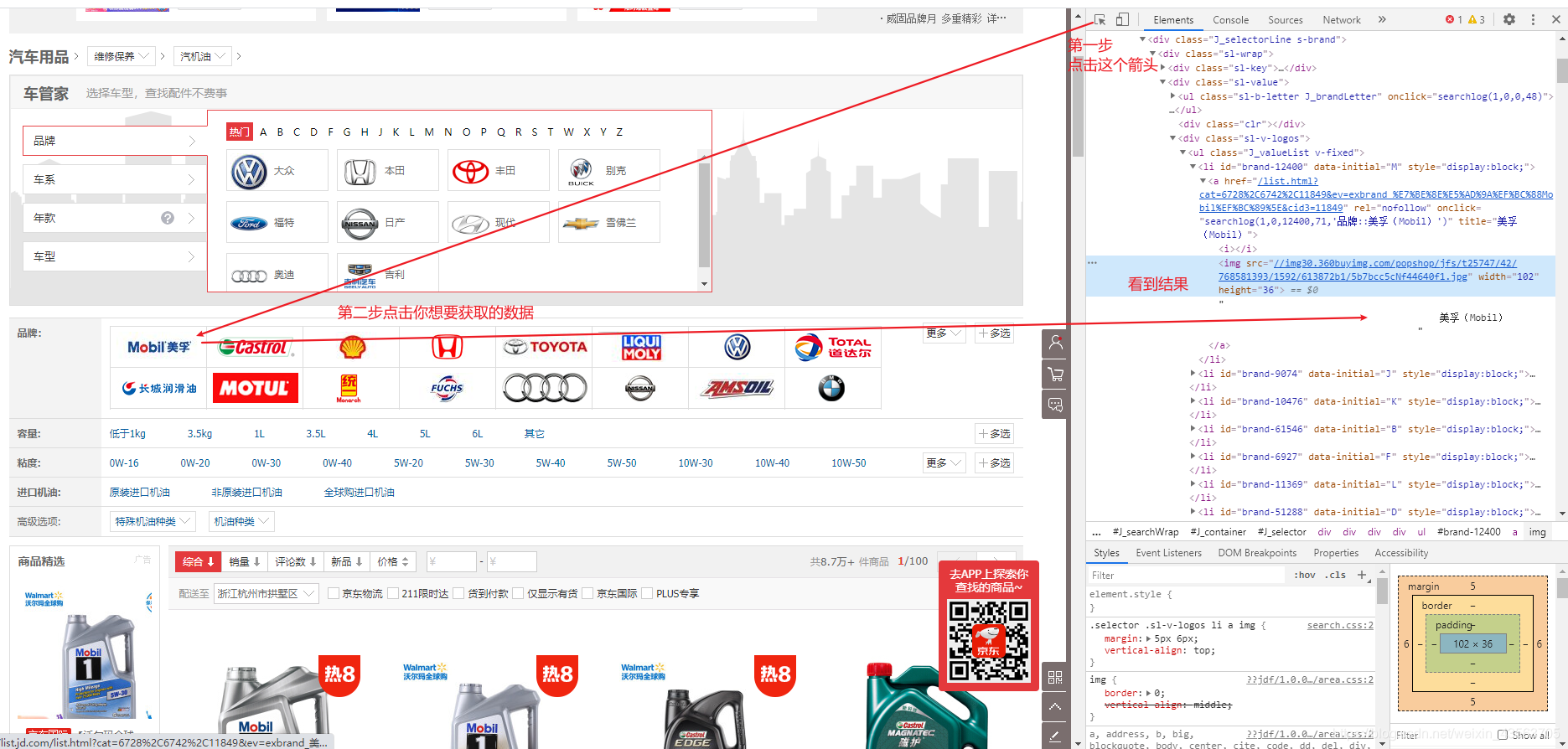Select the Amsoil brand logo
Viewport: 1568px width, 749px height.
(x=737, y=388)
